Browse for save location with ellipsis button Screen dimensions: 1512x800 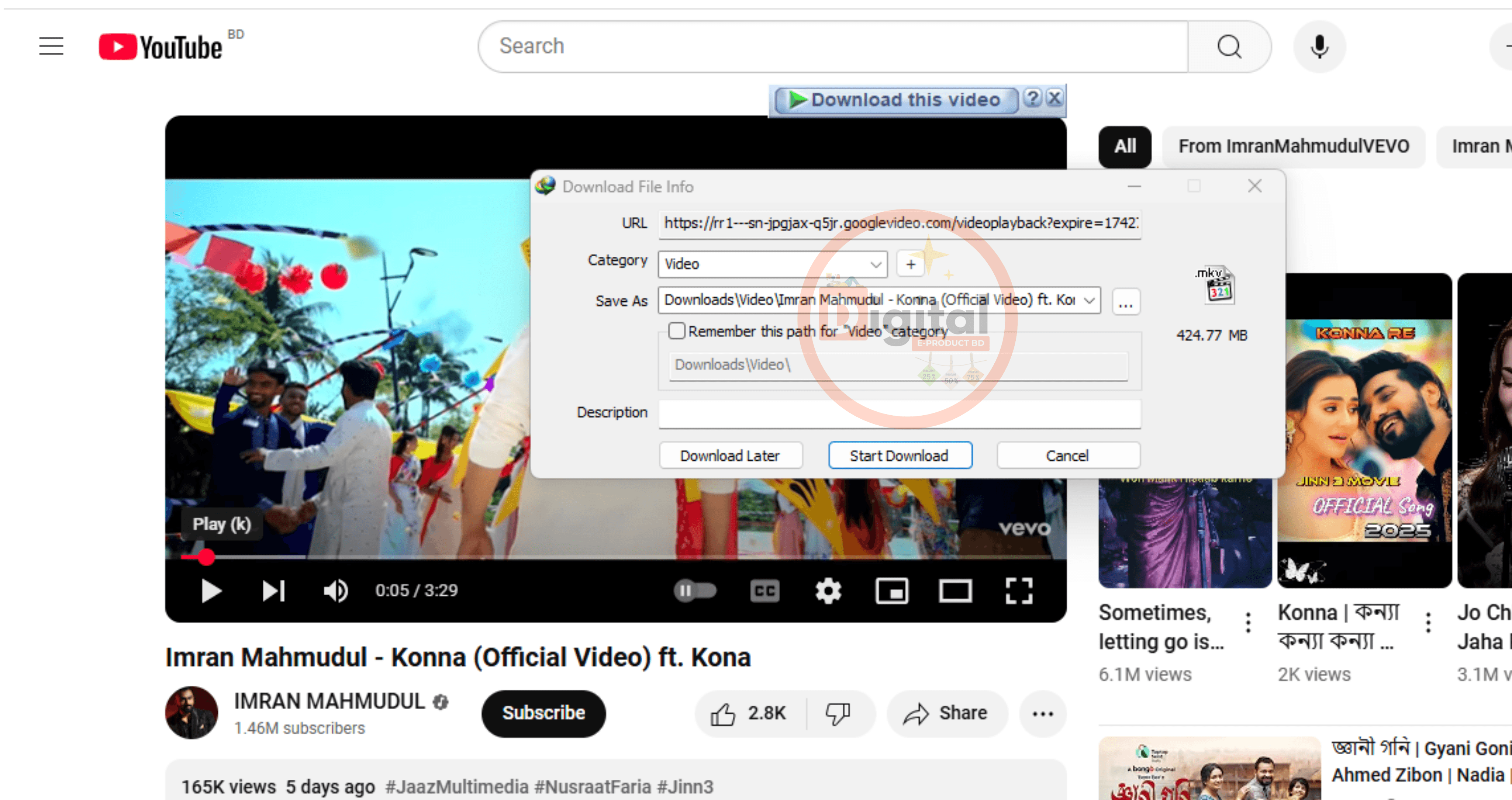(1125, 302)
